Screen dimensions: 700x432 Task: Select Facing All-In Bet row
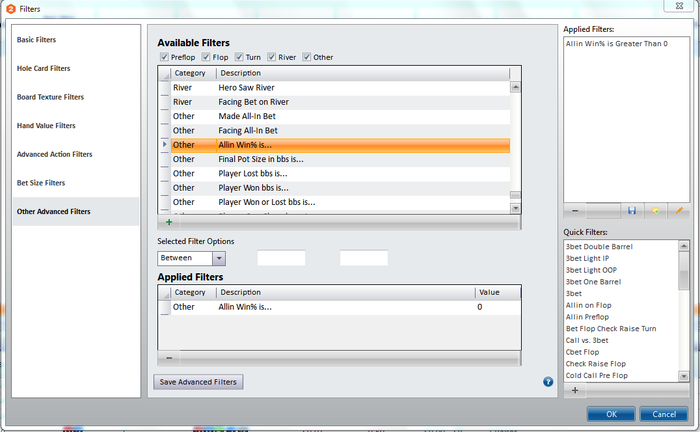(x=340, y=131)
